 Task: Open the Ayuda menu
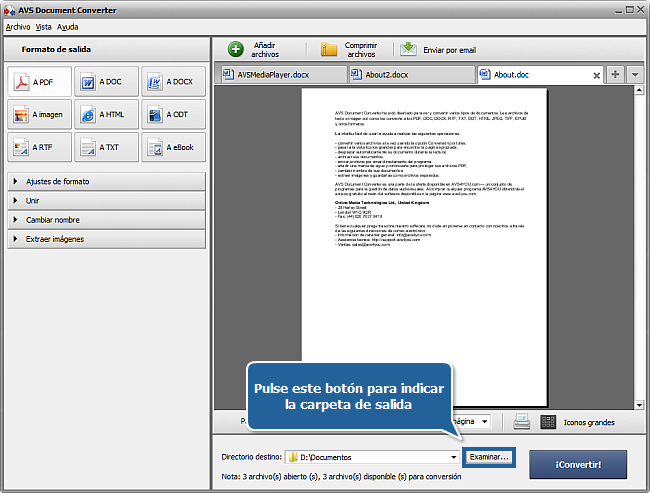coord(68,27)
